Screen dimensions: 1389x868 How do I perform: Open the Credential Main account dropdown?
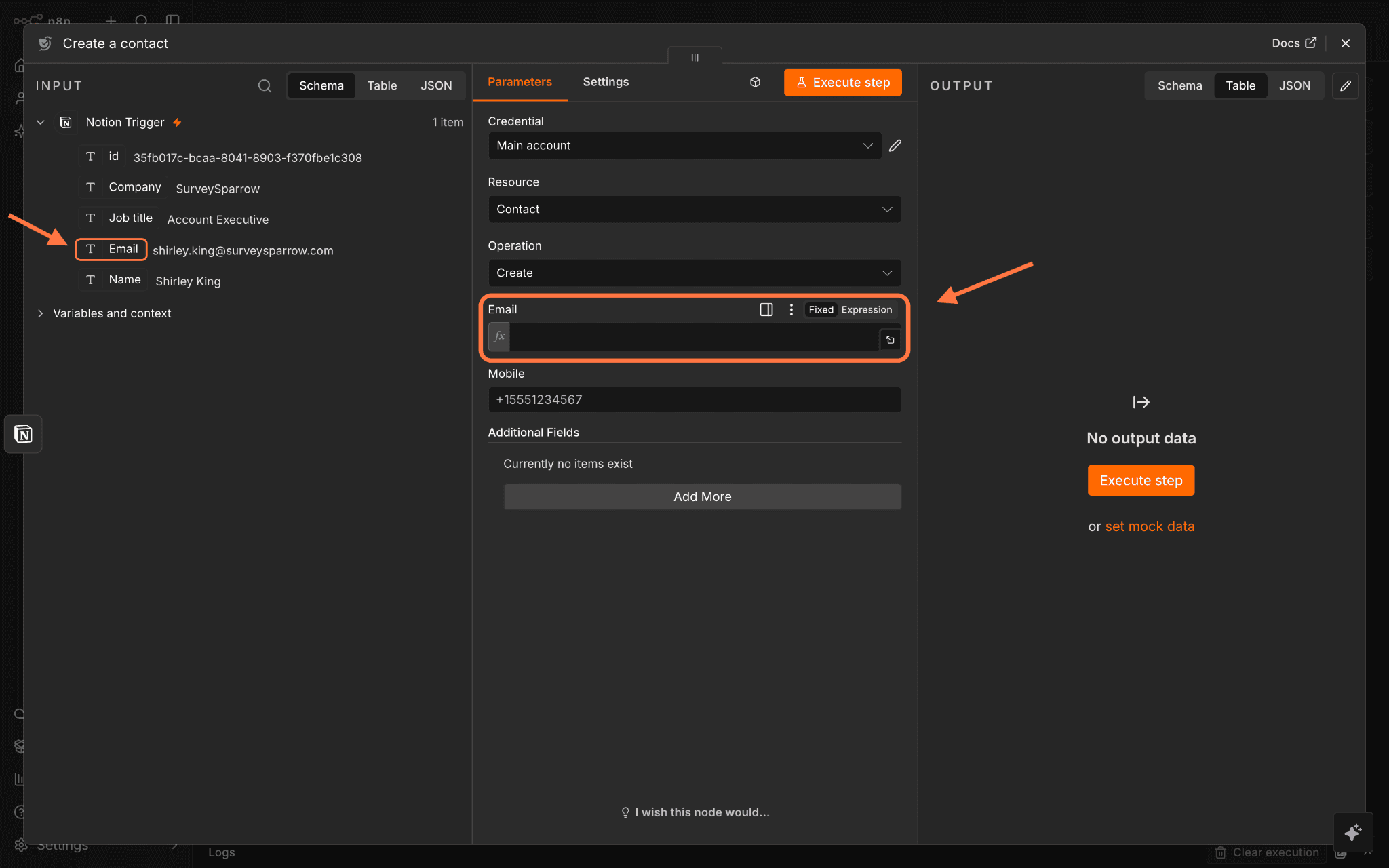tap(685, 146)
